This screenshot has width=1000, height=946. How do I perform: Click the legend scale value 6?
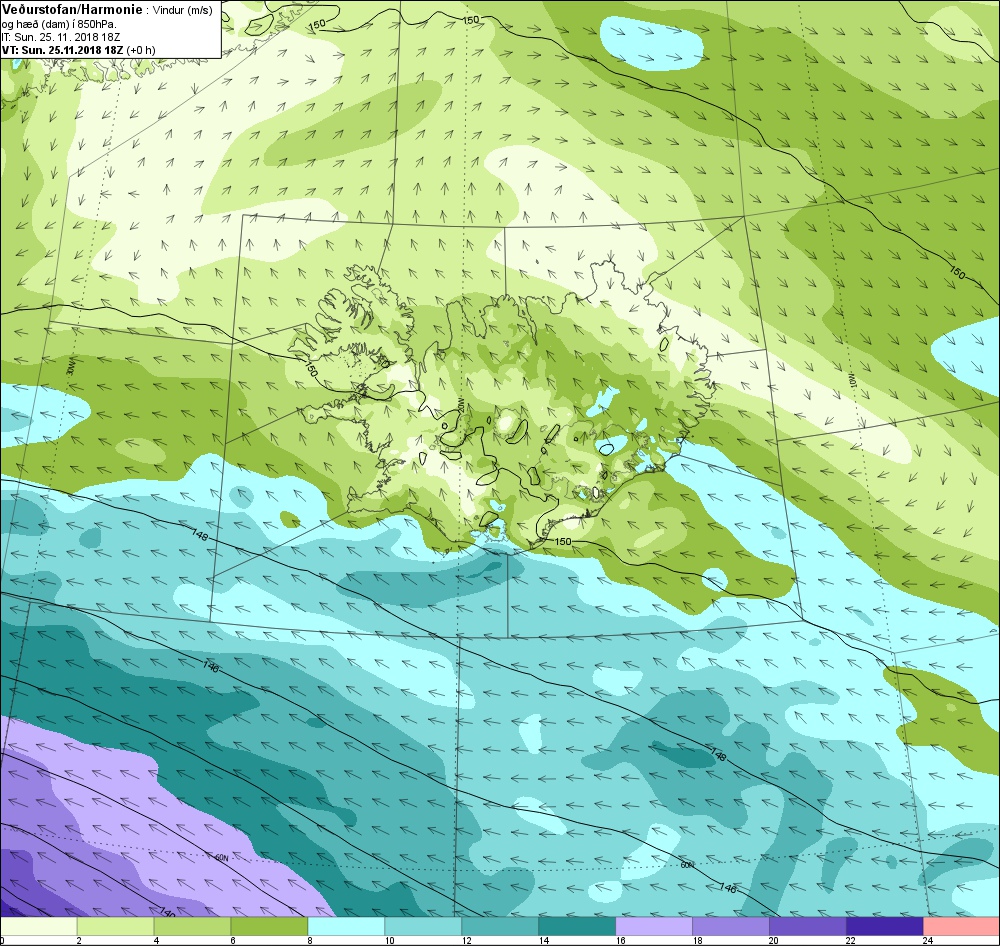coord(233,940)
